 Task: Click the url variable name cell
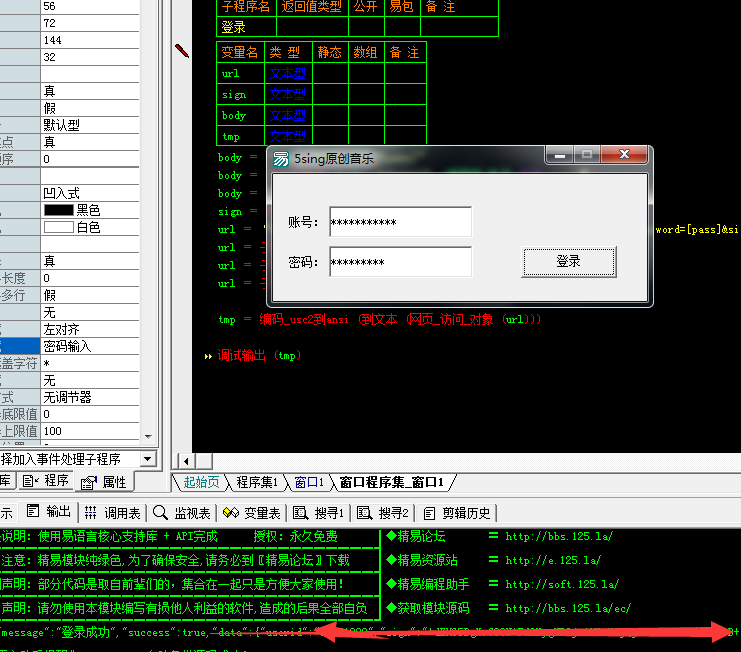click(x=241, y=73)
